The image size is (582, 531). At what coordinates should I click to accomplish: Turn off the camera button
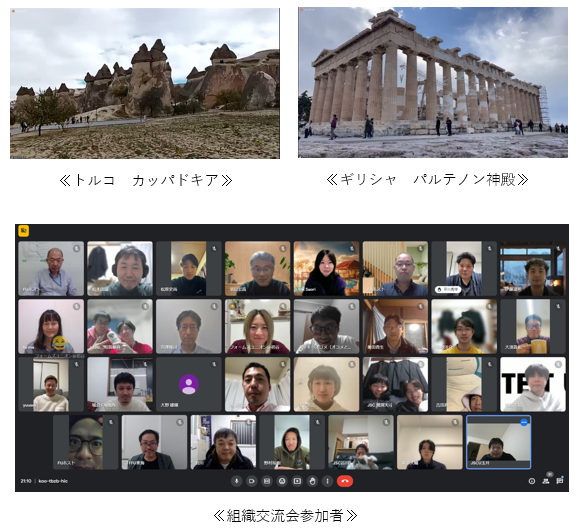click(252, 481)
